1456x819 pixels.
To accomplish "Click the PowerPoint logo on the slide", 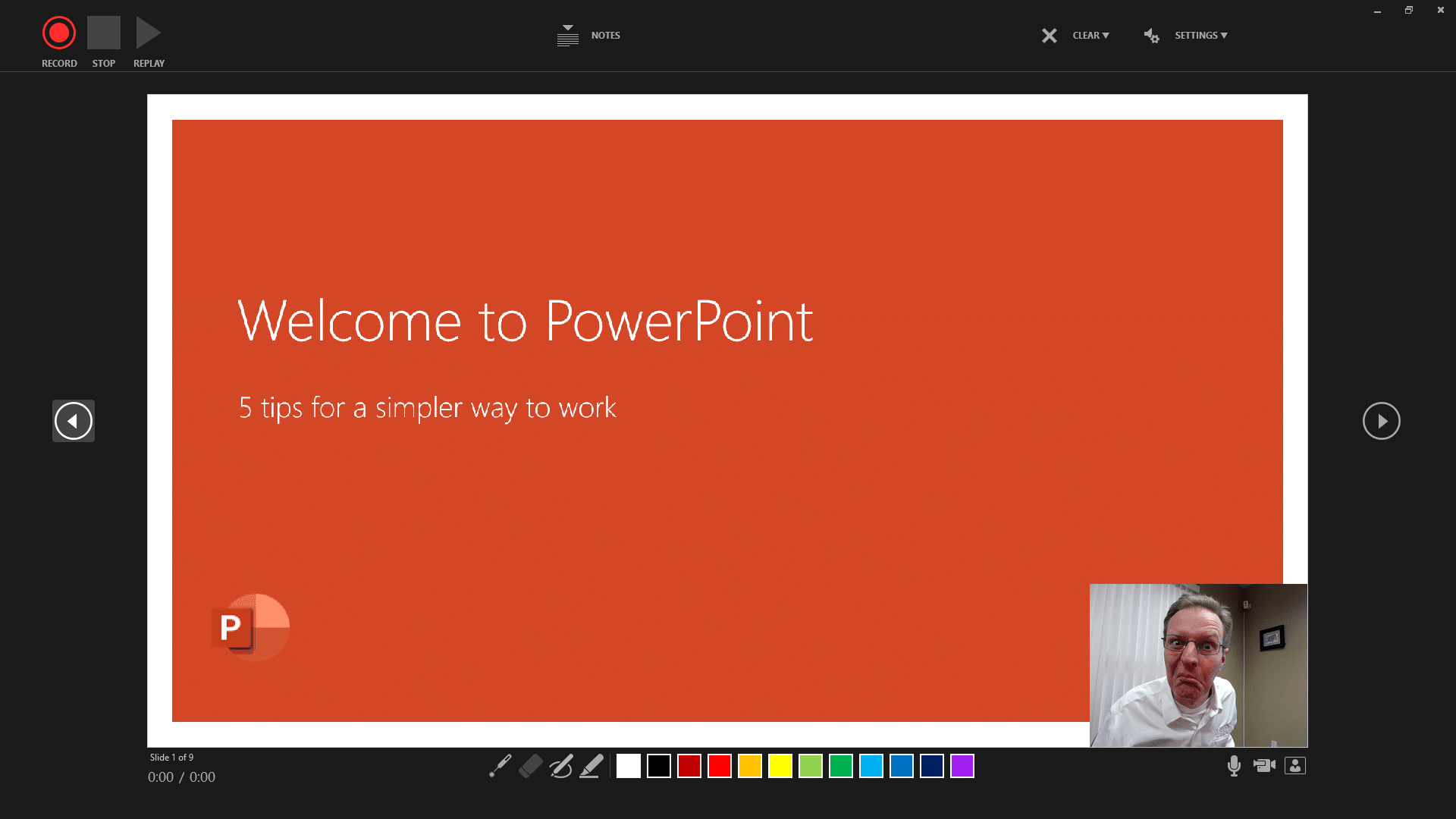I will [251, 627].
